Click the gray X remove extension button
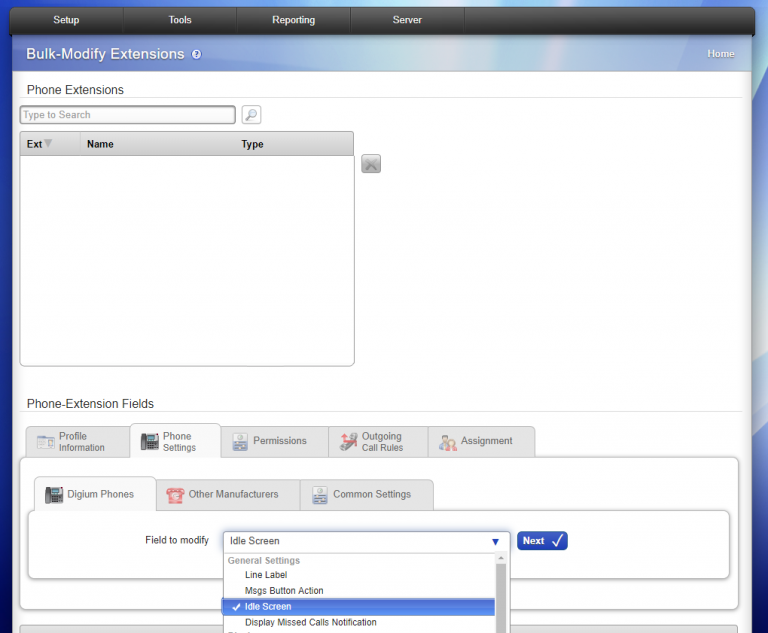Image resolution: width=768 pixels, height=633 pixels. [x=371, y=164]
